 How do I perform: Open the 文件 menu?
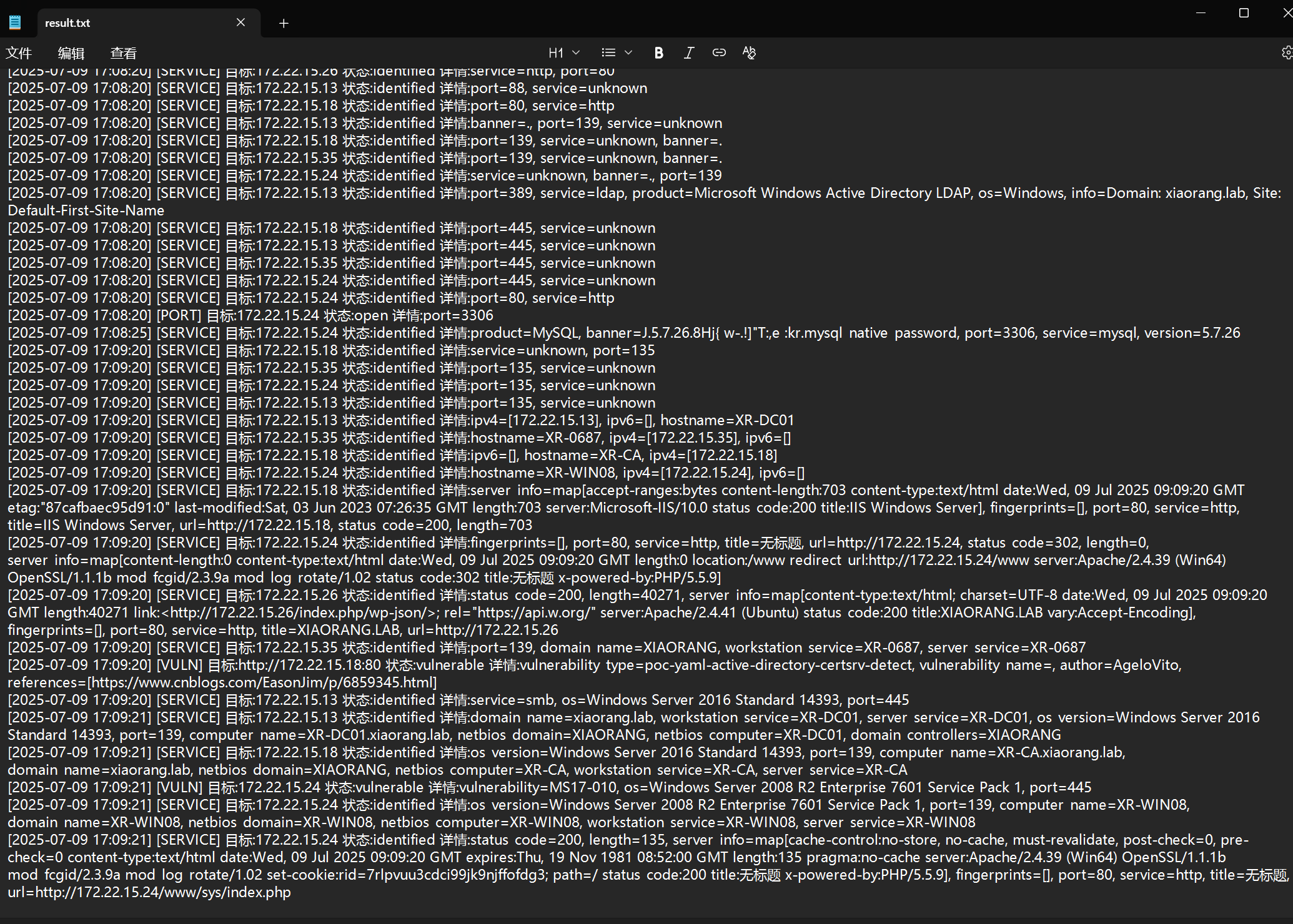tap(19, 53)
